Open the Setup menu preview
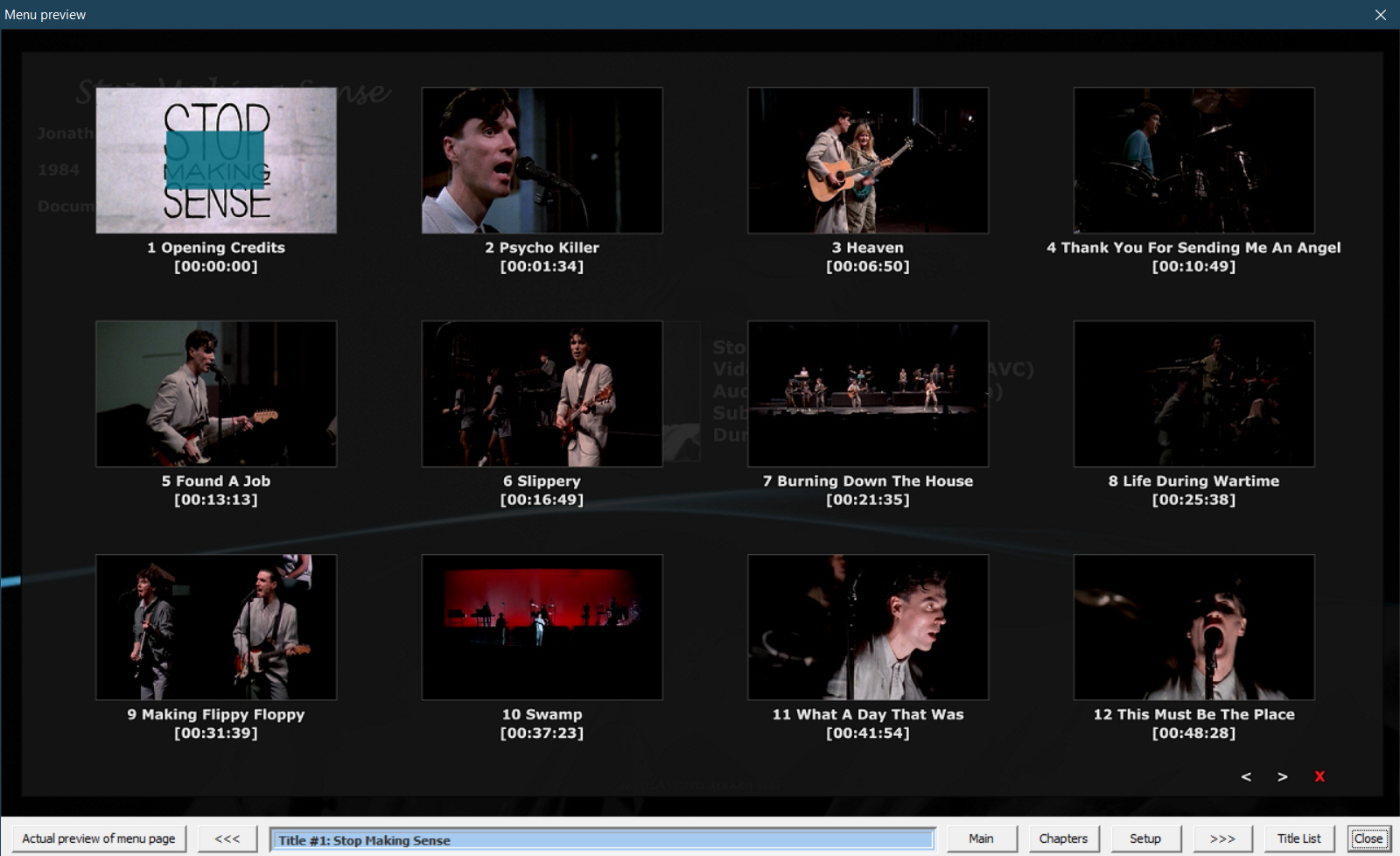Screen dimensions: 1400x856 [1145, 838]
